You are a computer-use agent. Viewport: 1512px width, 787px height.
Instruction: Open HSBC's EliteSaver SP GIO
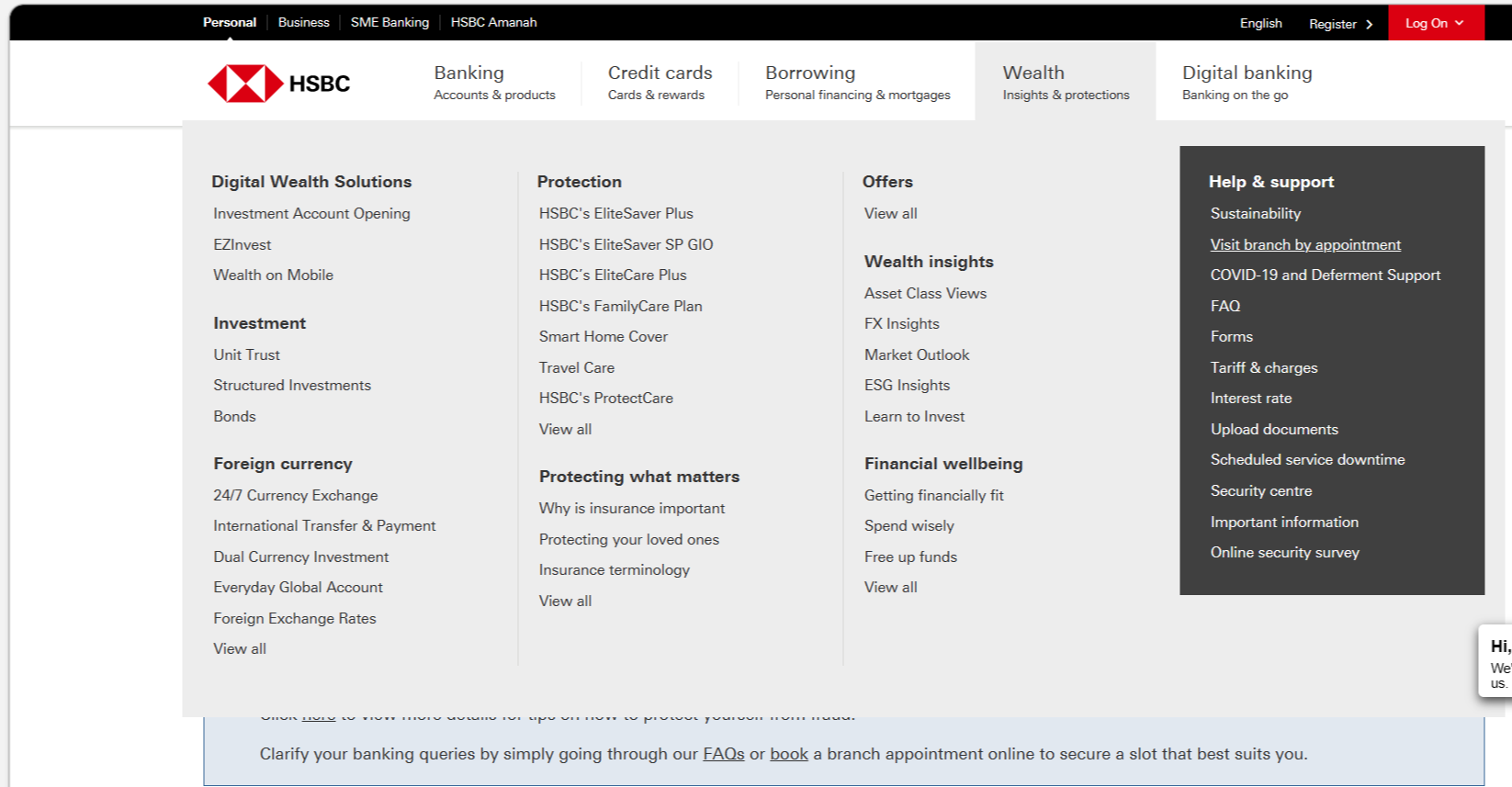pyautogui.click(x=626, y=244)
